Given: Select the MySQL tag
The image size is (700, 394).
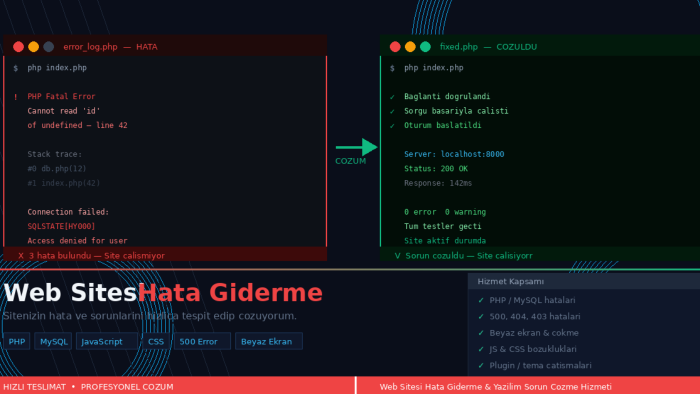Looking at the screenshot, I should (x=53, y=341).
